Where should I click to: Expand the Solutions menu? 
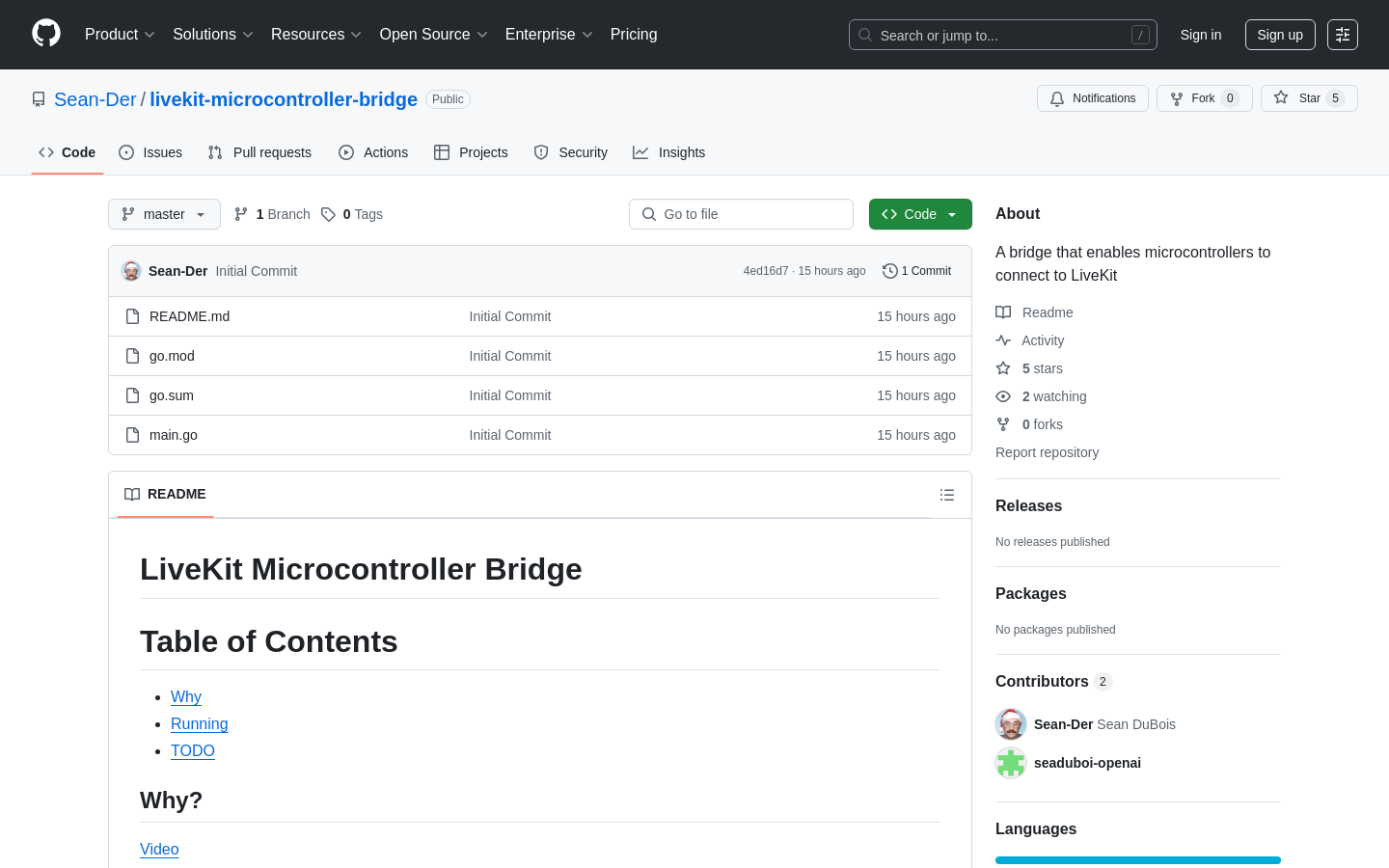click(213, 35)
